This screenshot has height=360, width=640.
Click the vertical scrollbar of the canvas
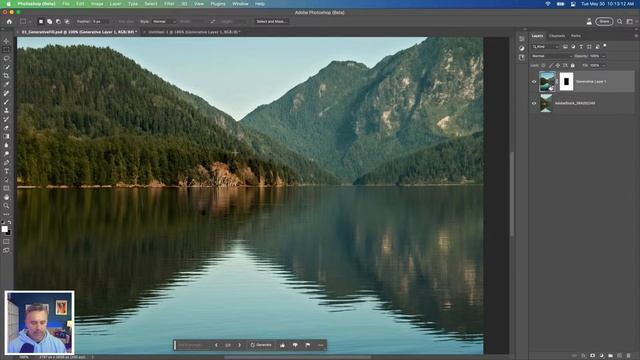click(512, 194)
